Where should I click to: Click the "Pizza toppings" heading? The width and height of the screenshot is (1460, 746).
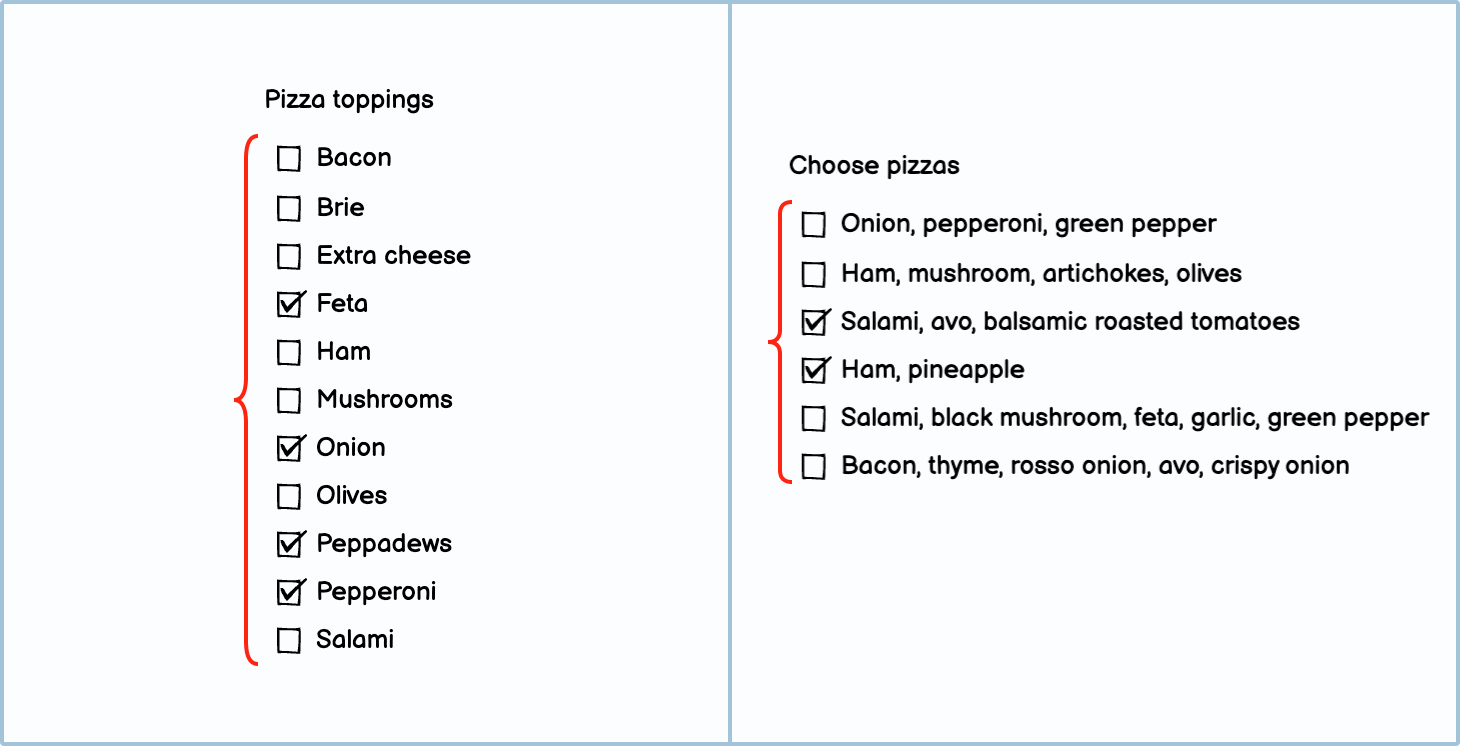(x=349, y=100)
